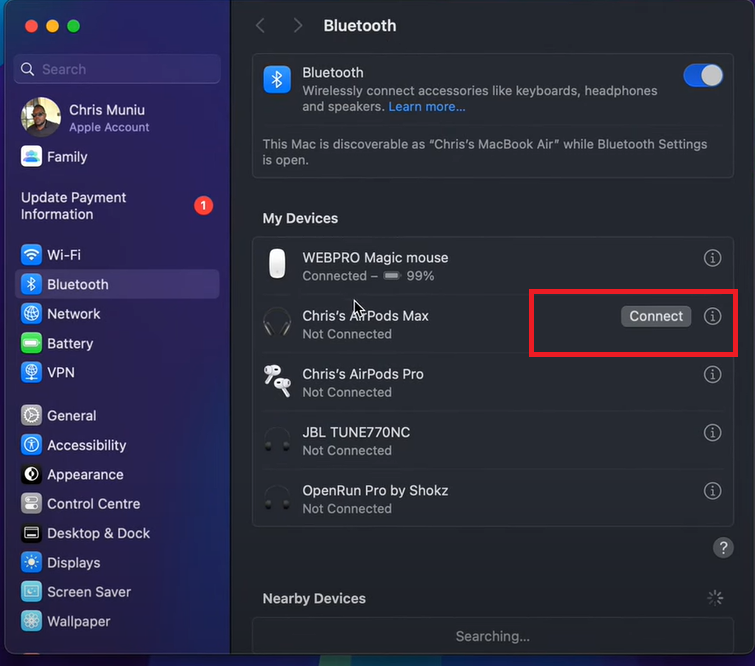Image resolution: width=755 pixels, height=666 pixels.
Task: Turn off the Bluetooth switch
Action: [703, 76]
